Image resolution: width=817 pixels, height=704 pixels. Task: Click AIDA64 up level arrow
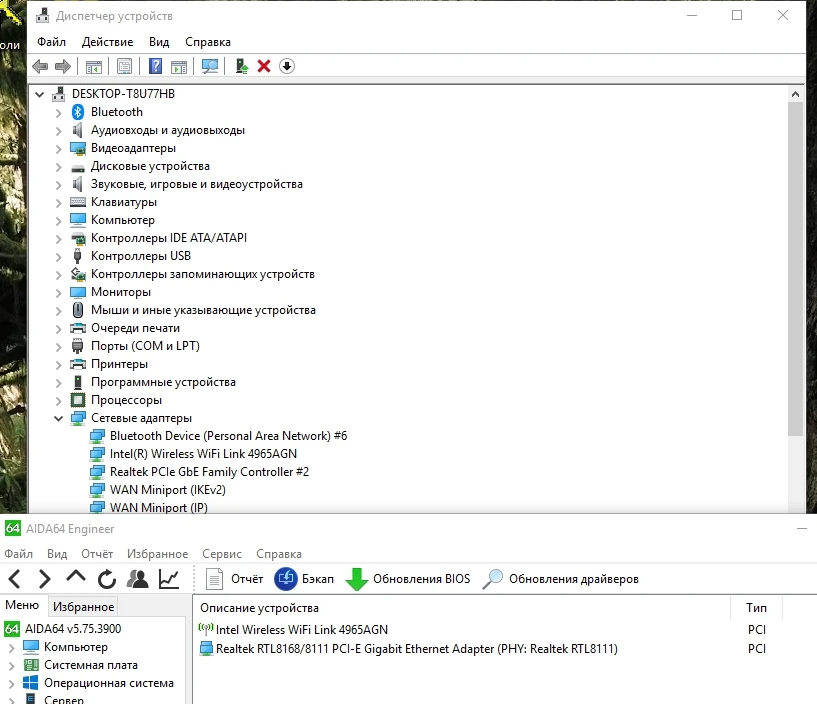(x=76, y=576)
